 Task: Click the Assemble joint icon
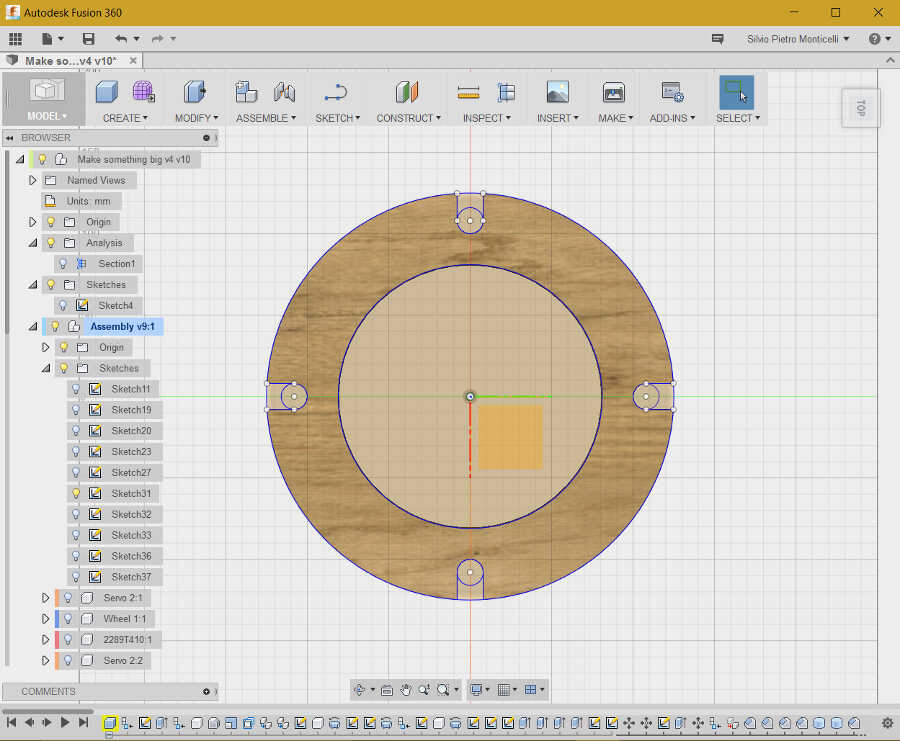tap(284, 92)
